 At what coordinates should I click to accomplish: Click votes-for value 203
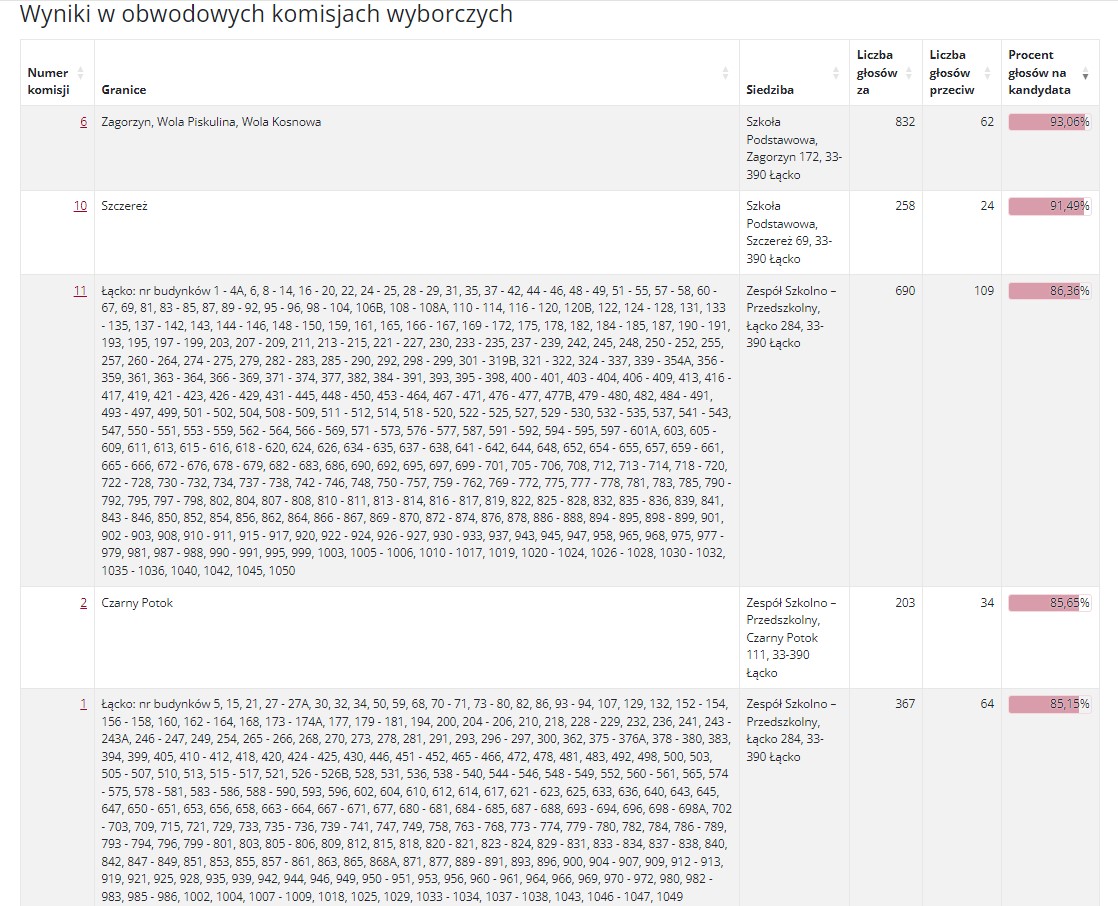(x=905, y=603)
